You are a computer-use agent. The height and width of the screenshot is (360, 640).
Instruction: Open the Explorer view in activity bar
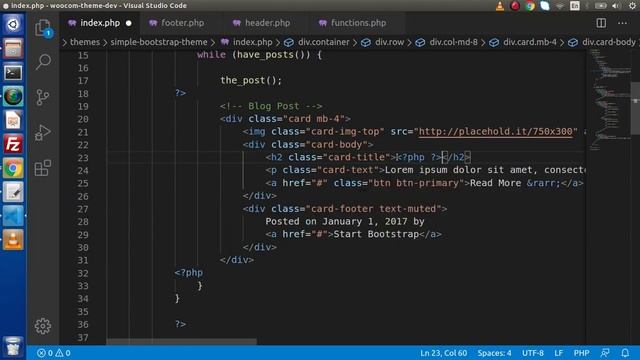click(x=43, y=28)
